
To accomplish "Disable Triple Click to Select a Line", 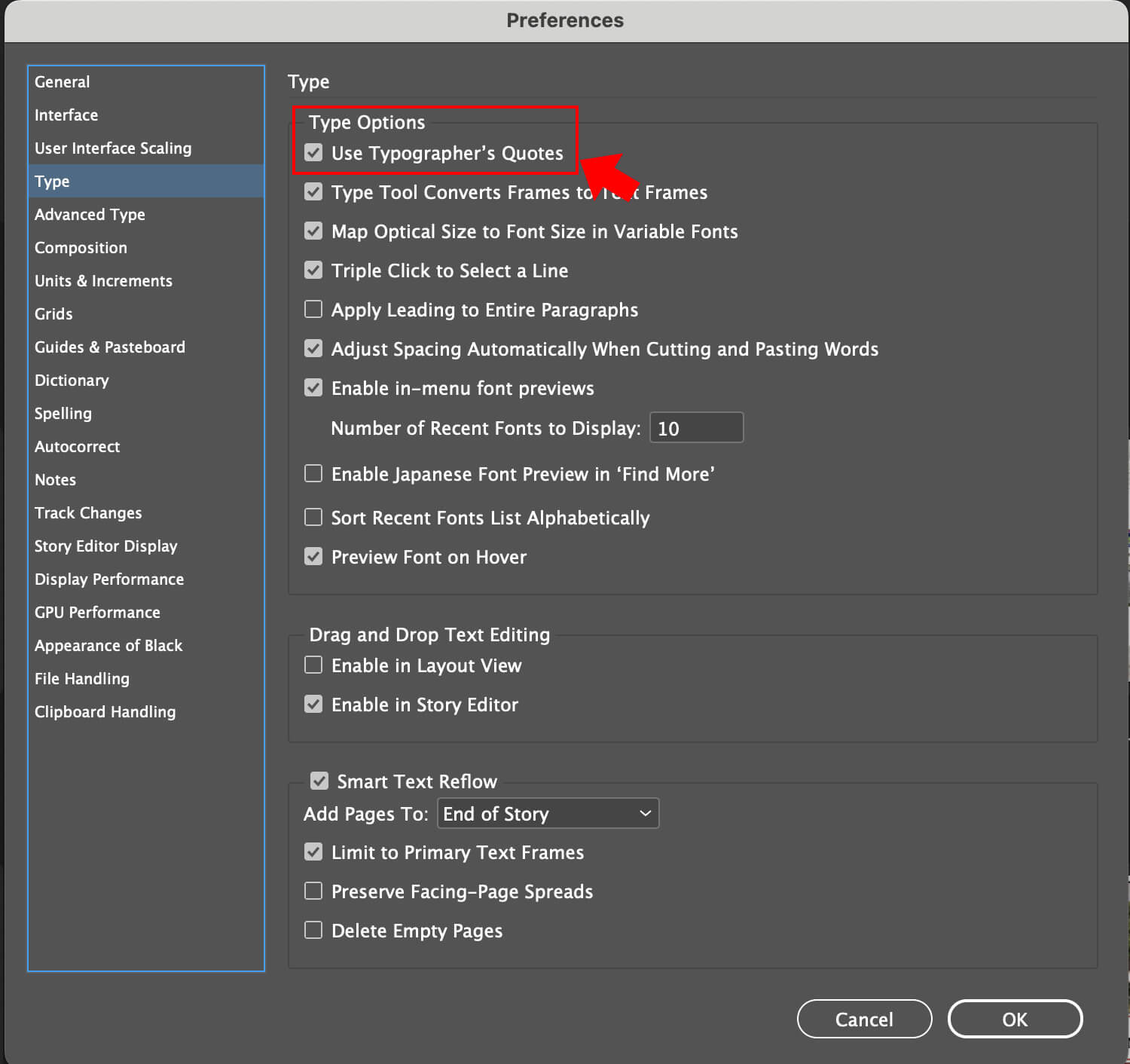I will [313, 271].
